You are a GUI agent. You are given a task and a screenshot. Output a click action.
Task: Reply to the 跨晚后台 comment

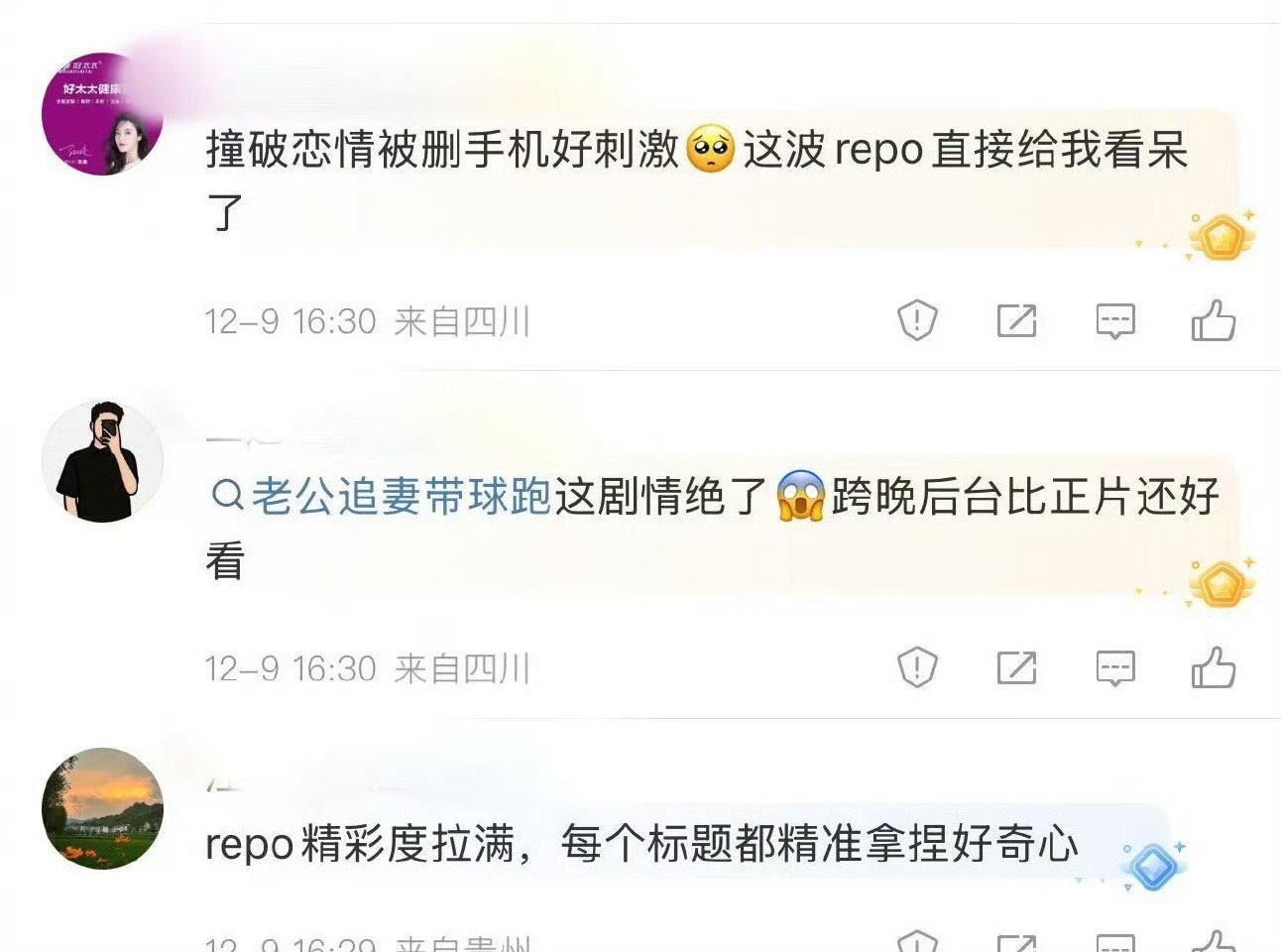[x=1115, y=668]
